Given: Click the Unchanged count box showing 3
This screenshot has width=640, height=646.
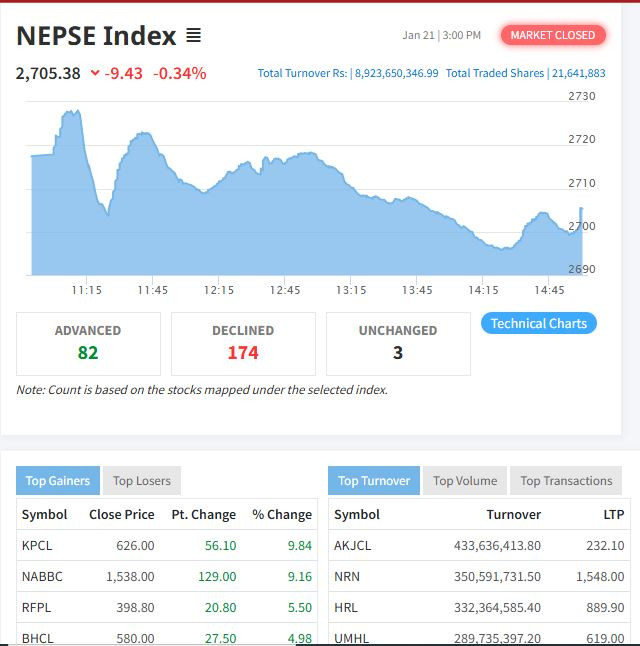Looking at the screenshot, I should click(398, 343).
